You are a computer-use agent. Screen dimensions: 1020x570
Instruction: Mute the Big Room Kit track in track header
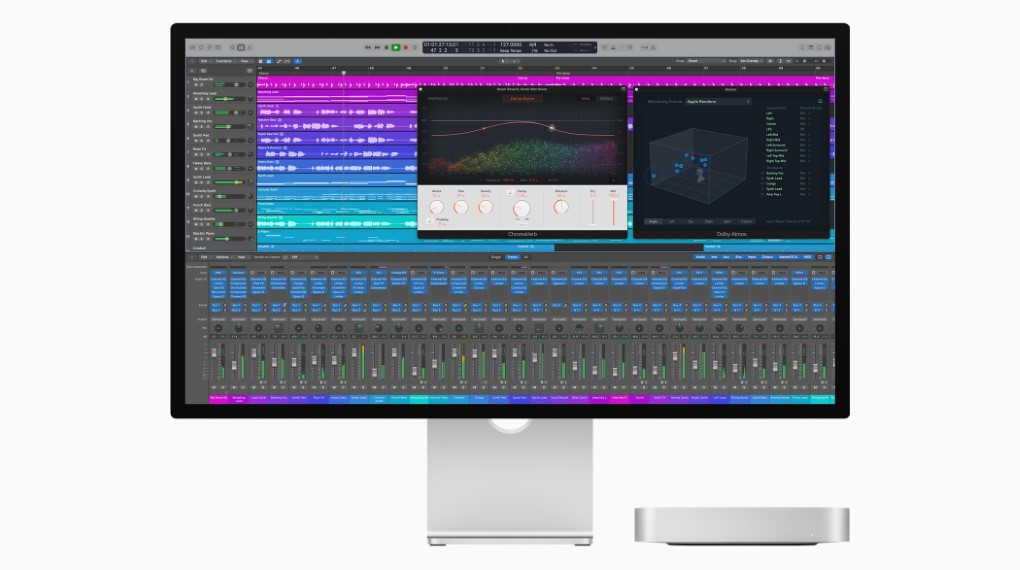pyautogui.click(x=196, y=85)
